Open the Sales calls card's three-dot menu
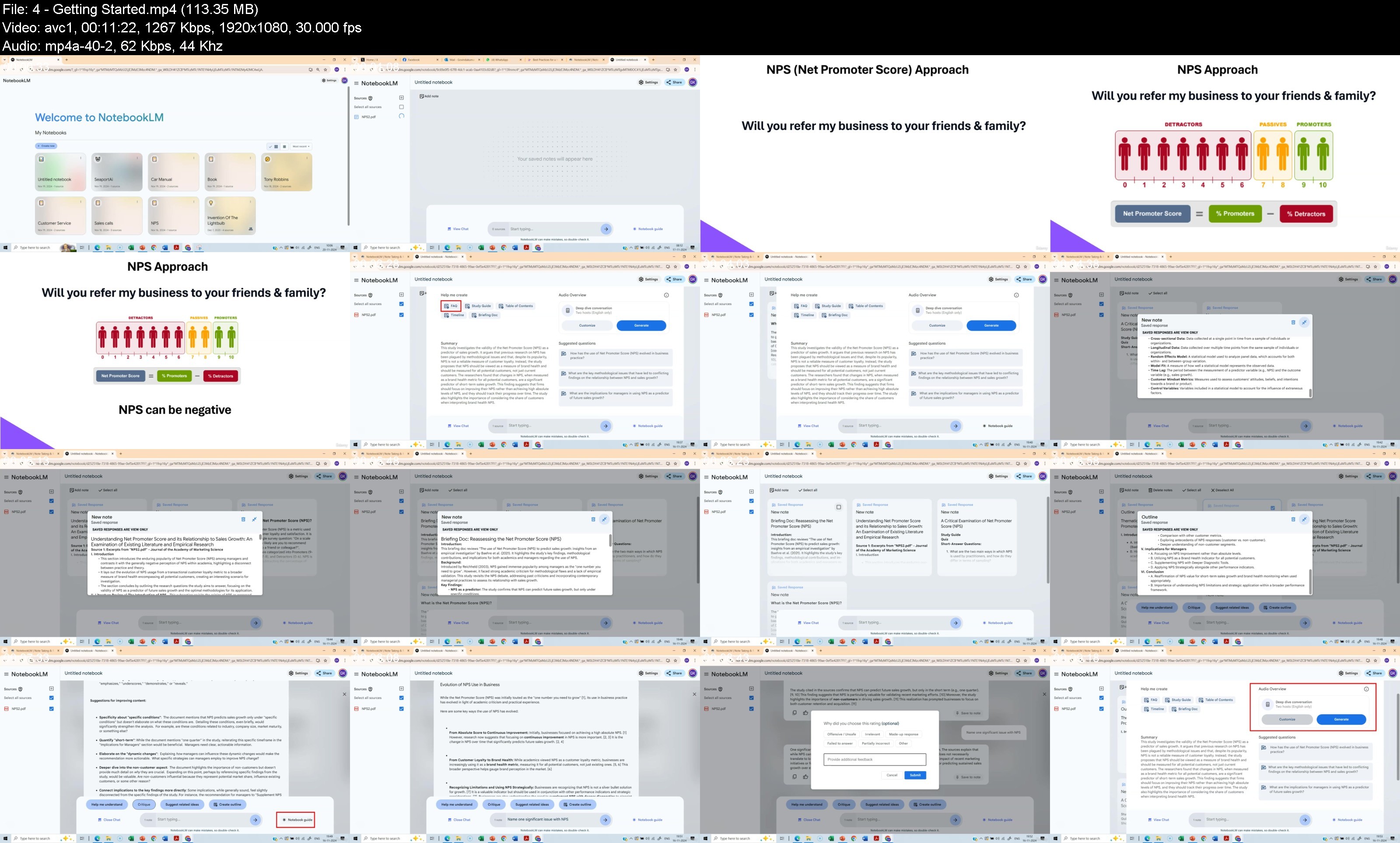The width and height of the screenshot is (1400, 843). pyautogui.click(x=137, y=202)
